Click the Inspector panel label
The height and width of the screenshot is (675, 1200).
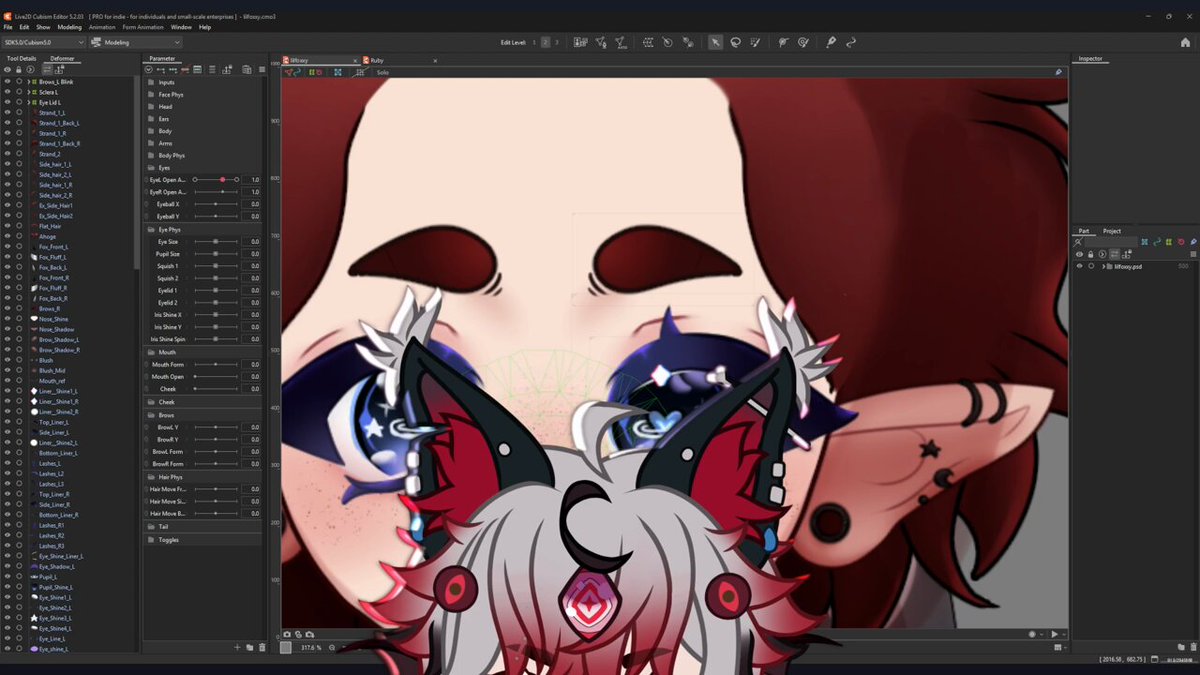pos(1090,57)
